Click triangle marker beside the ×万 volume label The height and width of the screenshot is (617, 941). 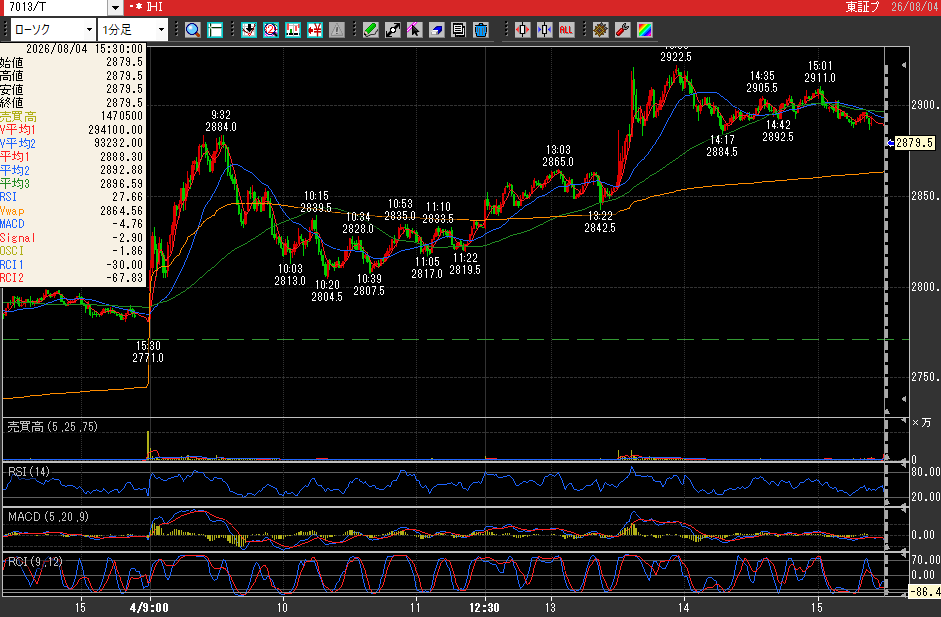pyautogui.click(x=904, y=421)
